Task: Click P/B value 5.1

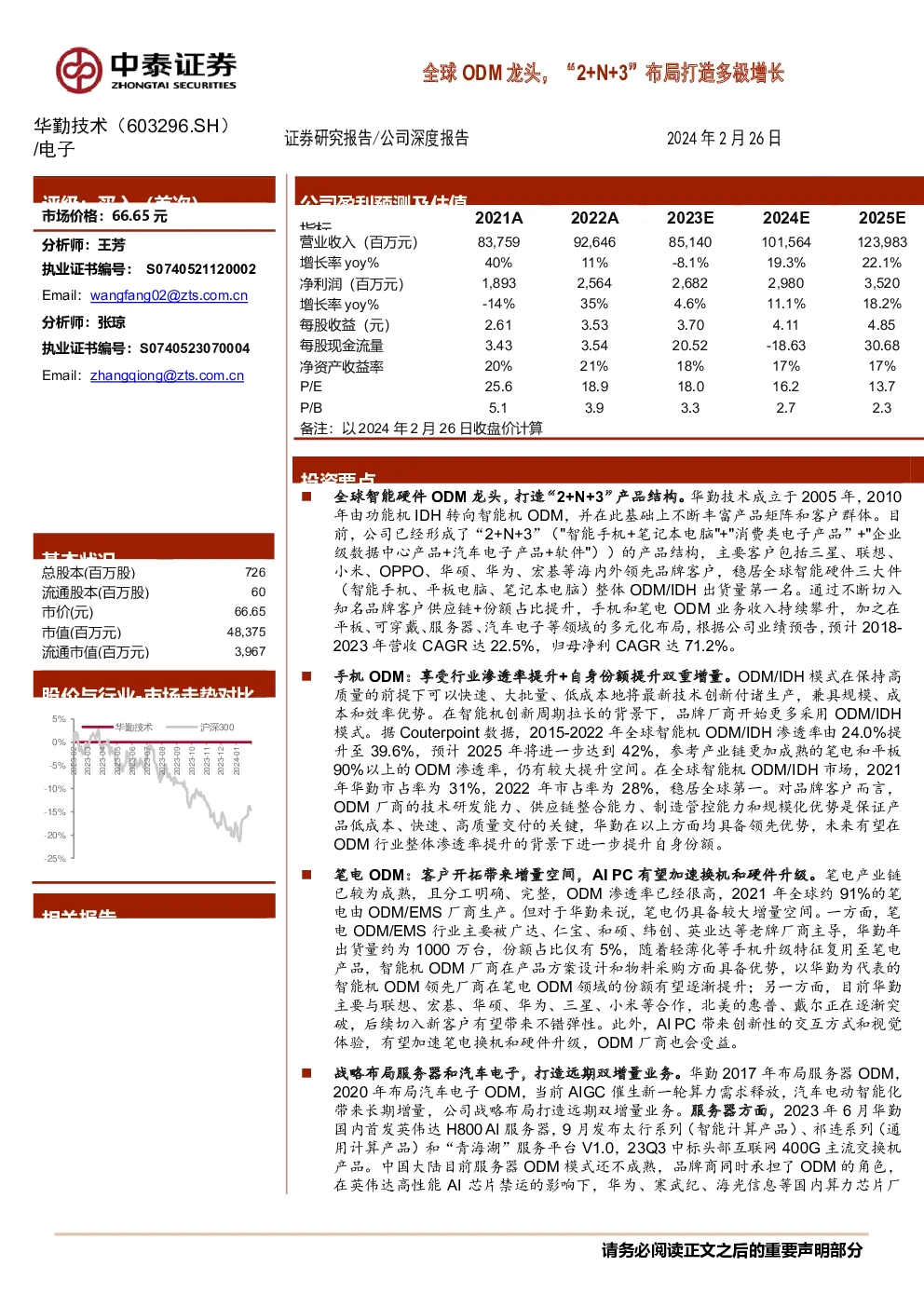Action: click(498, 408)
